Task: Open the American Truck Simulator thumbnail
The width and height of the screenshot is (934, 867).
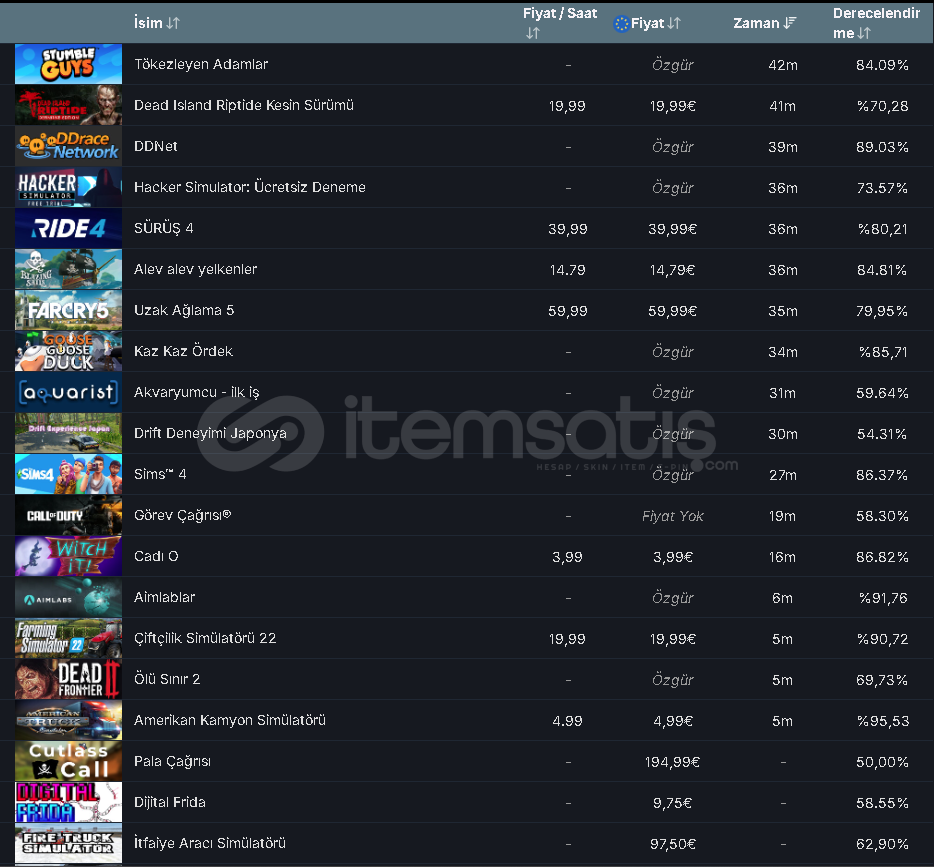Action: (x=69, y=721)
